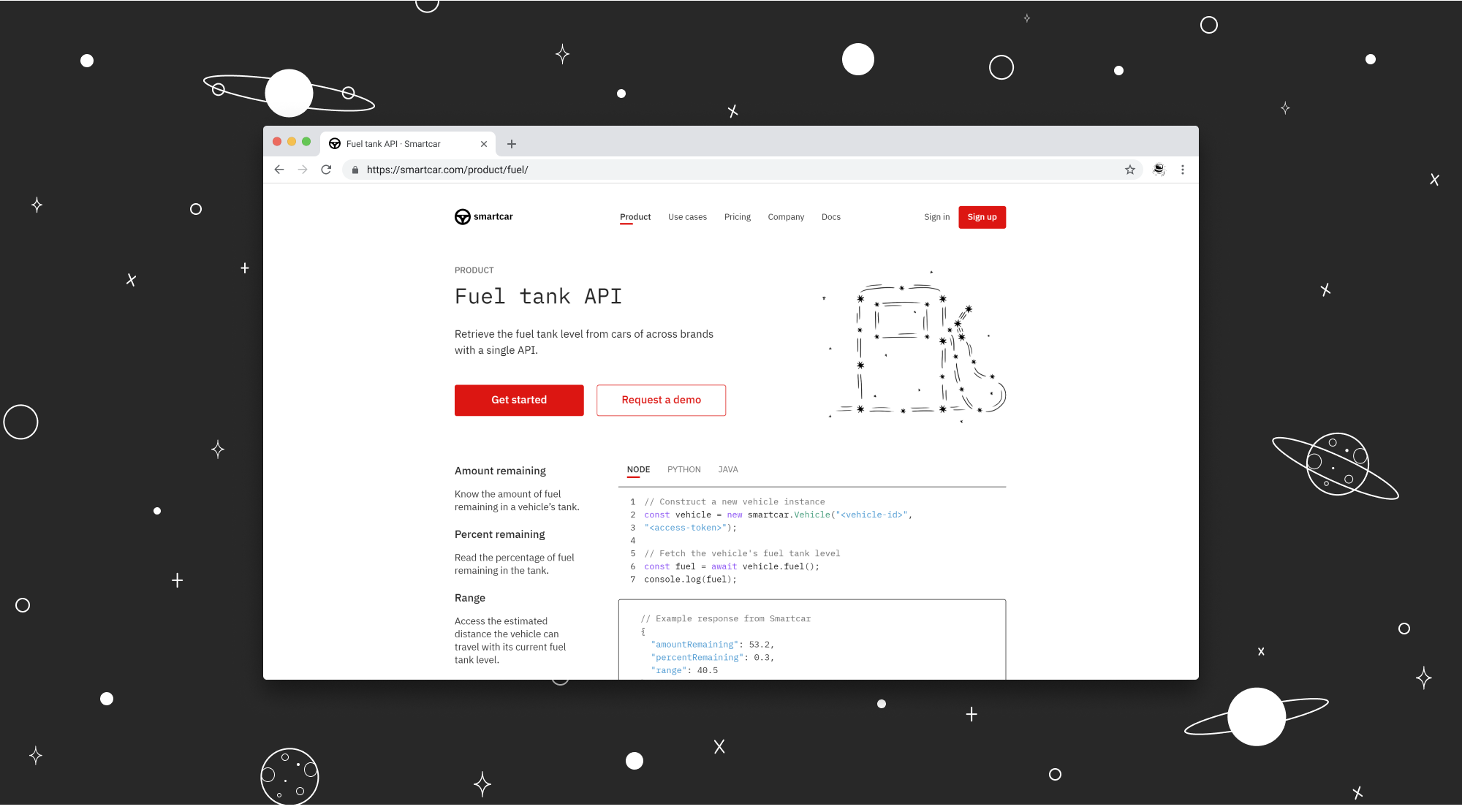Switch to the PYTHON code tab
1462x812 pixels.
683,469
